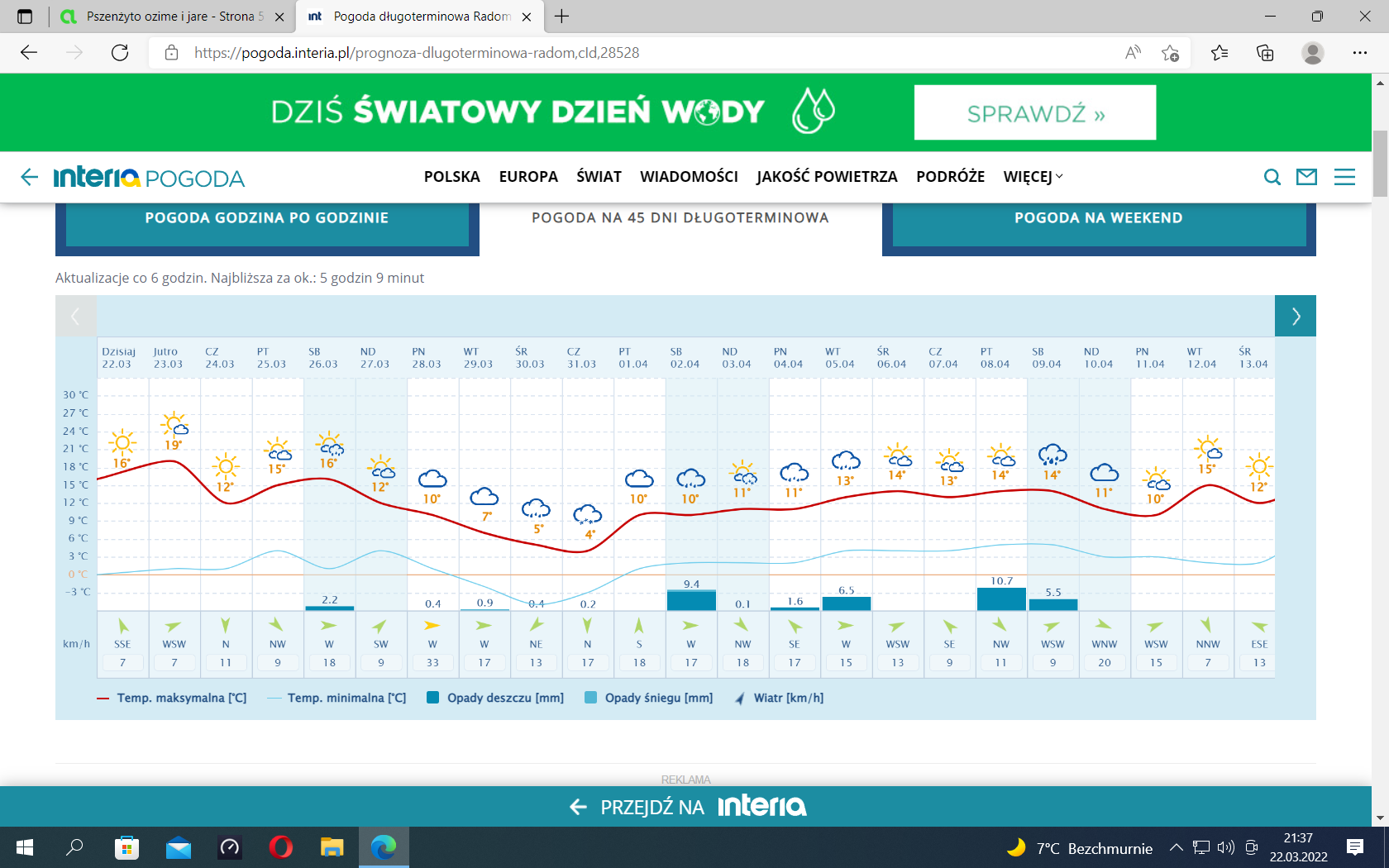Switch to Pogoda godzina po godzinie tab
This screenshot has height=868, width=1389.
point(267,218)
